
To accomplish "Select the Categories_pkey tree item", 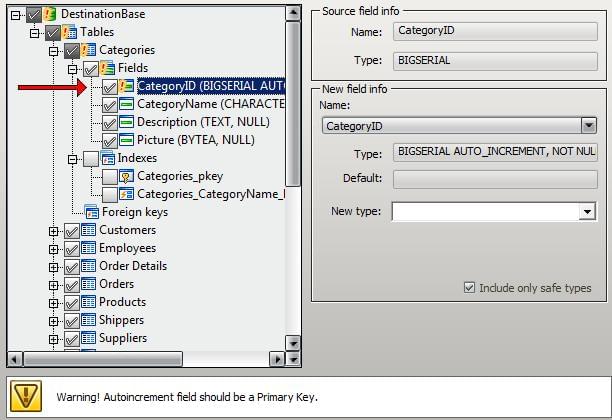I will [x=180, y=176].
